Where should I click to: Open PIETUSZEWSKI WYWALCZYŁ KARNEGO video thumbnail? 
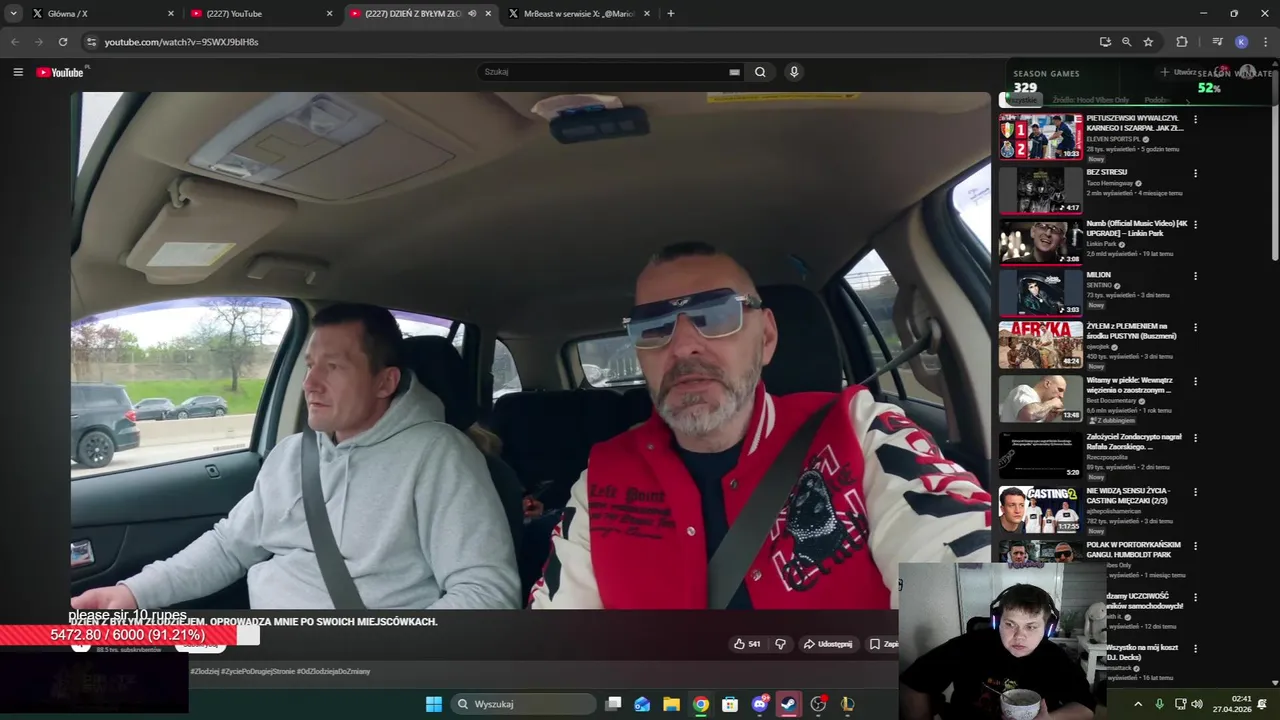[1040, 137]
